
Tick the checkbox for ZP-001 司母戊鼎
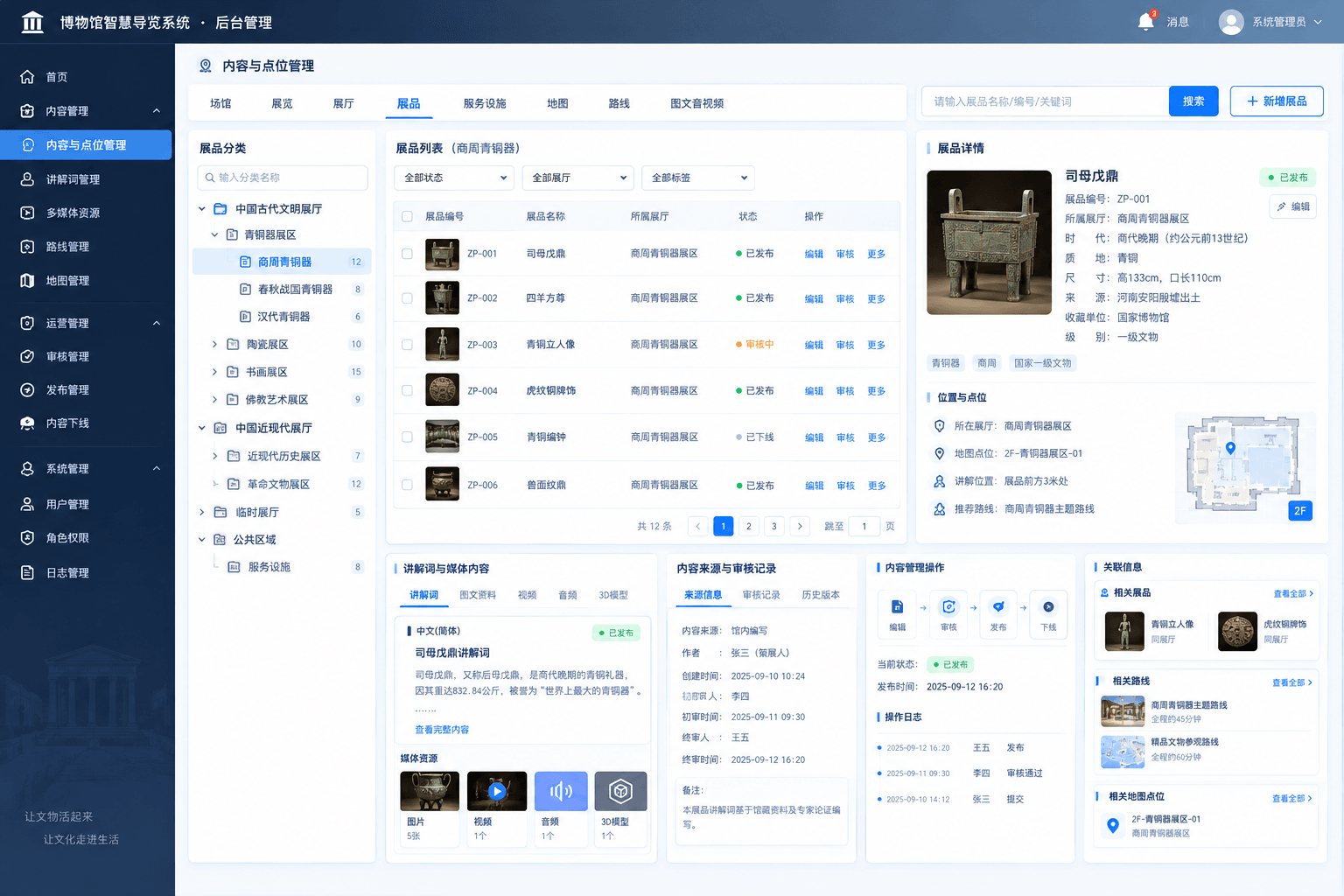[407, 254]
